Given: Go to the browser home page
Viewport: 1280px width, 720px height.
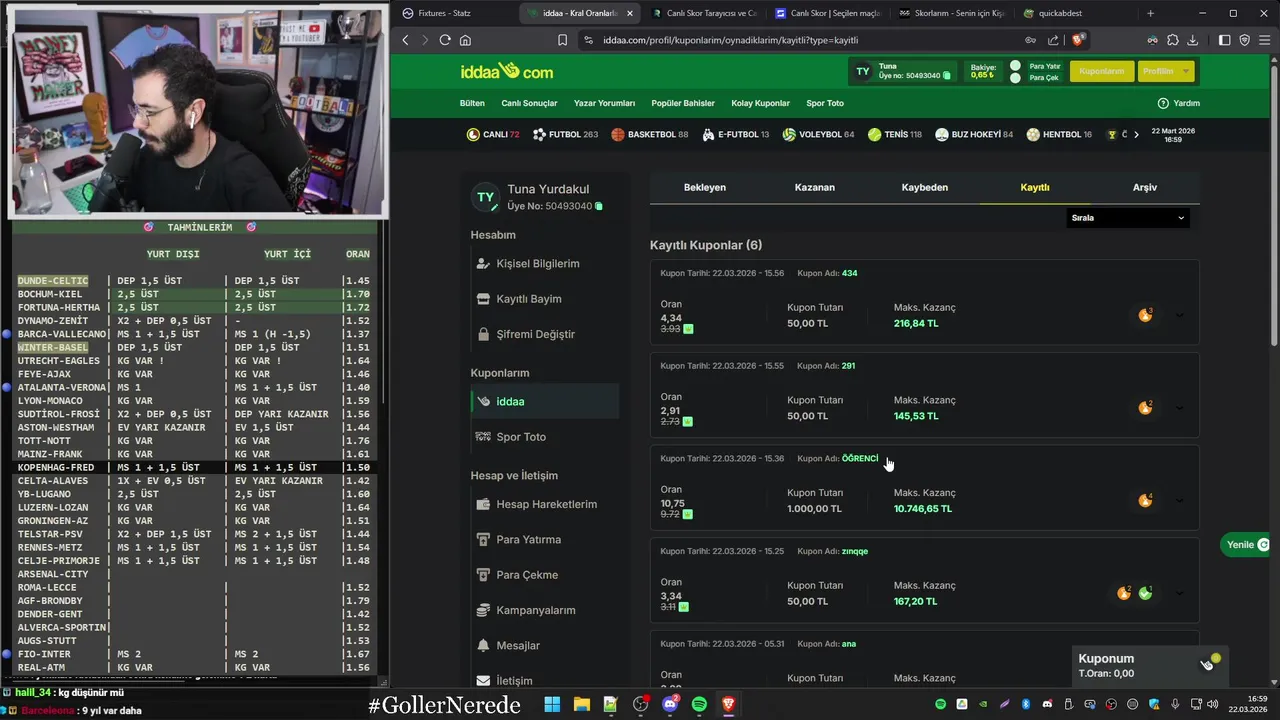Looking at the screenshot, I should click(465, 40).
